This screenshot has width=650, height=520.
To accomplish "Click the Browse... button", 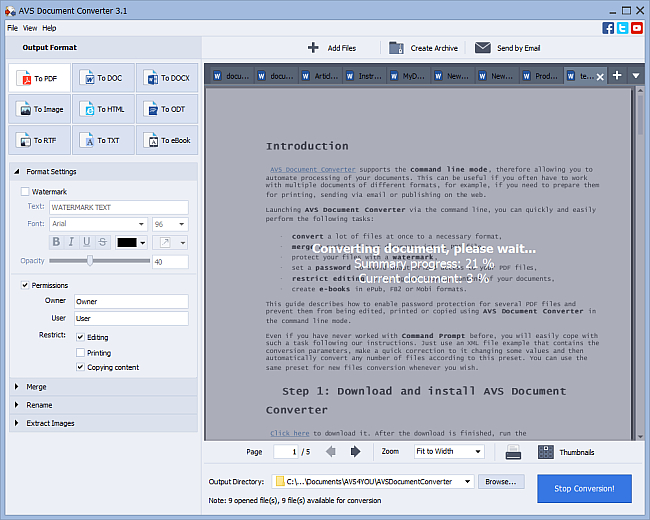I will (501, 481).
